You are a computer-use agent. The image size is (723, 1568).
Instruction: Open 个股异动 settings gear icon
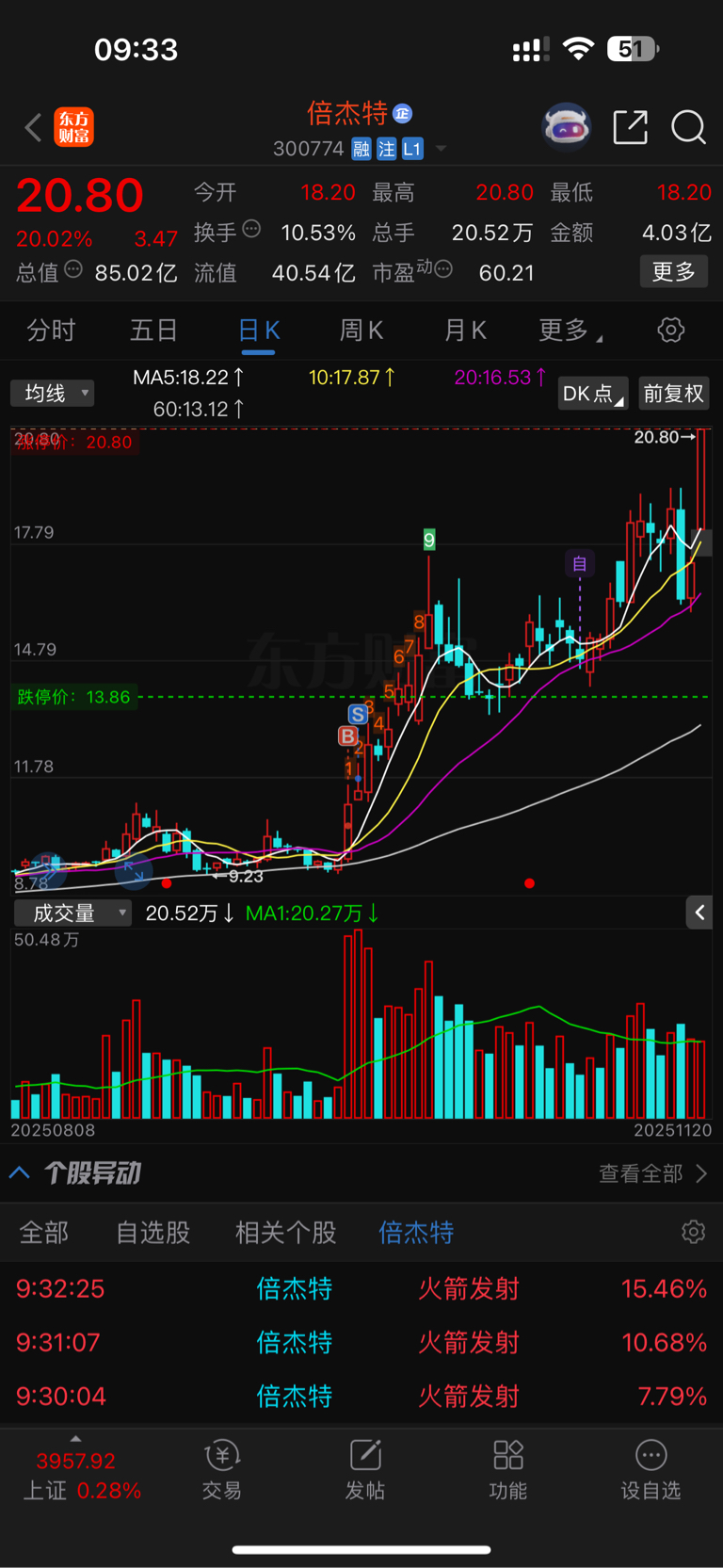693,1232
